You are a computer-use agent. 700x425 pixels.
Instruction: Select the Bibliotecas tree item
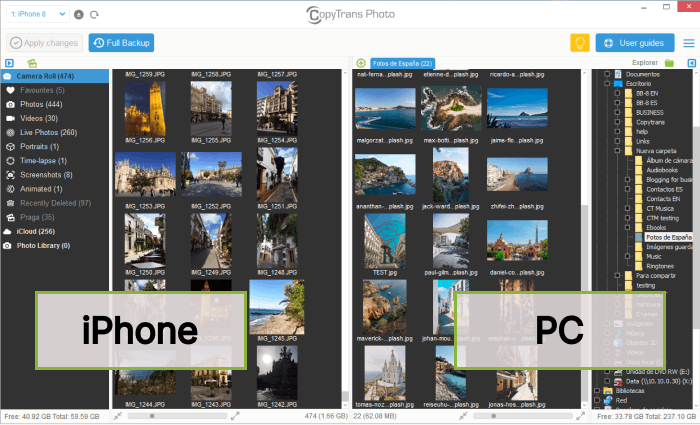point(629,391)
